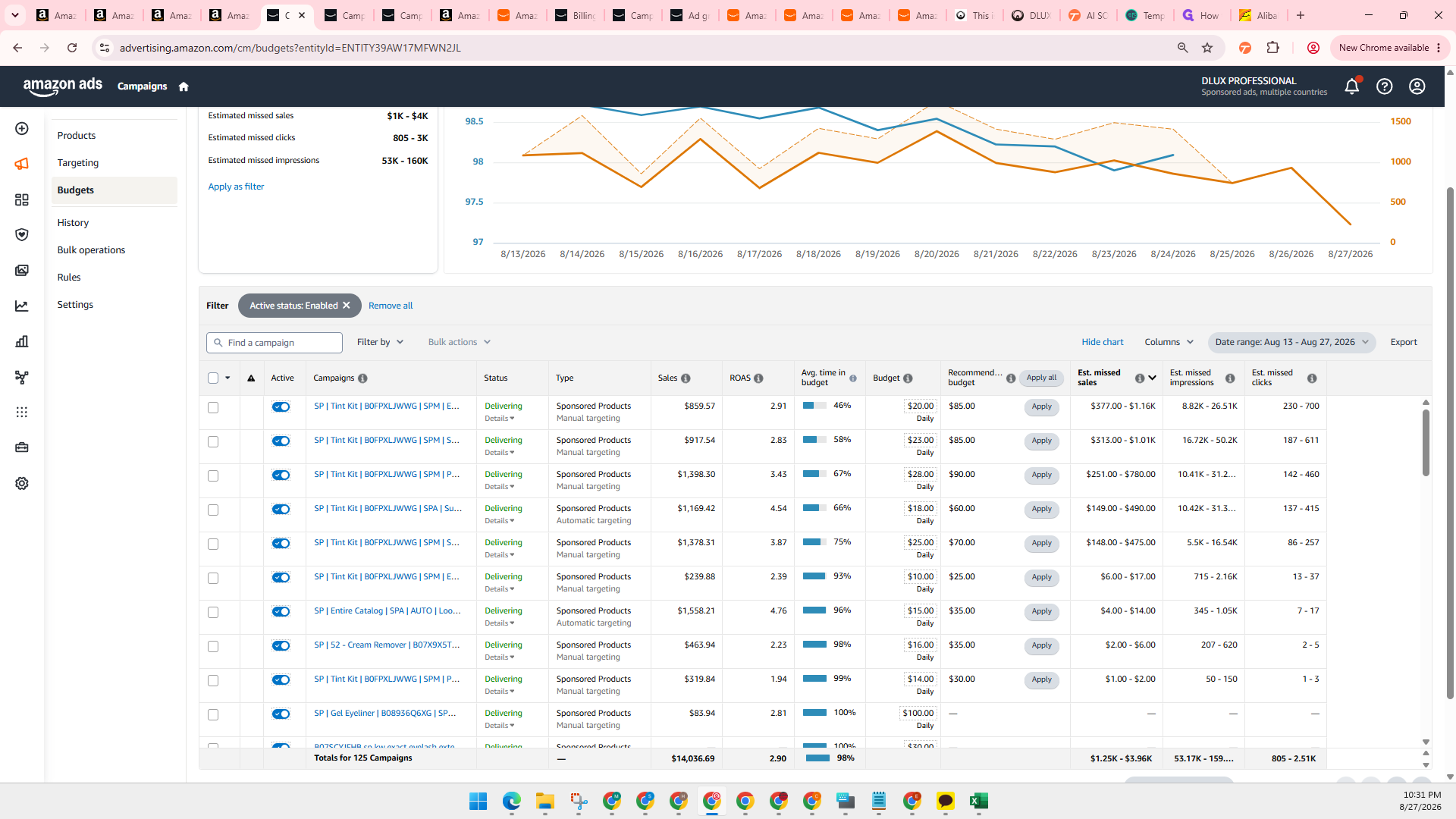Open the account profile icon in header

pyautogui.click(x=1417, y=86)
